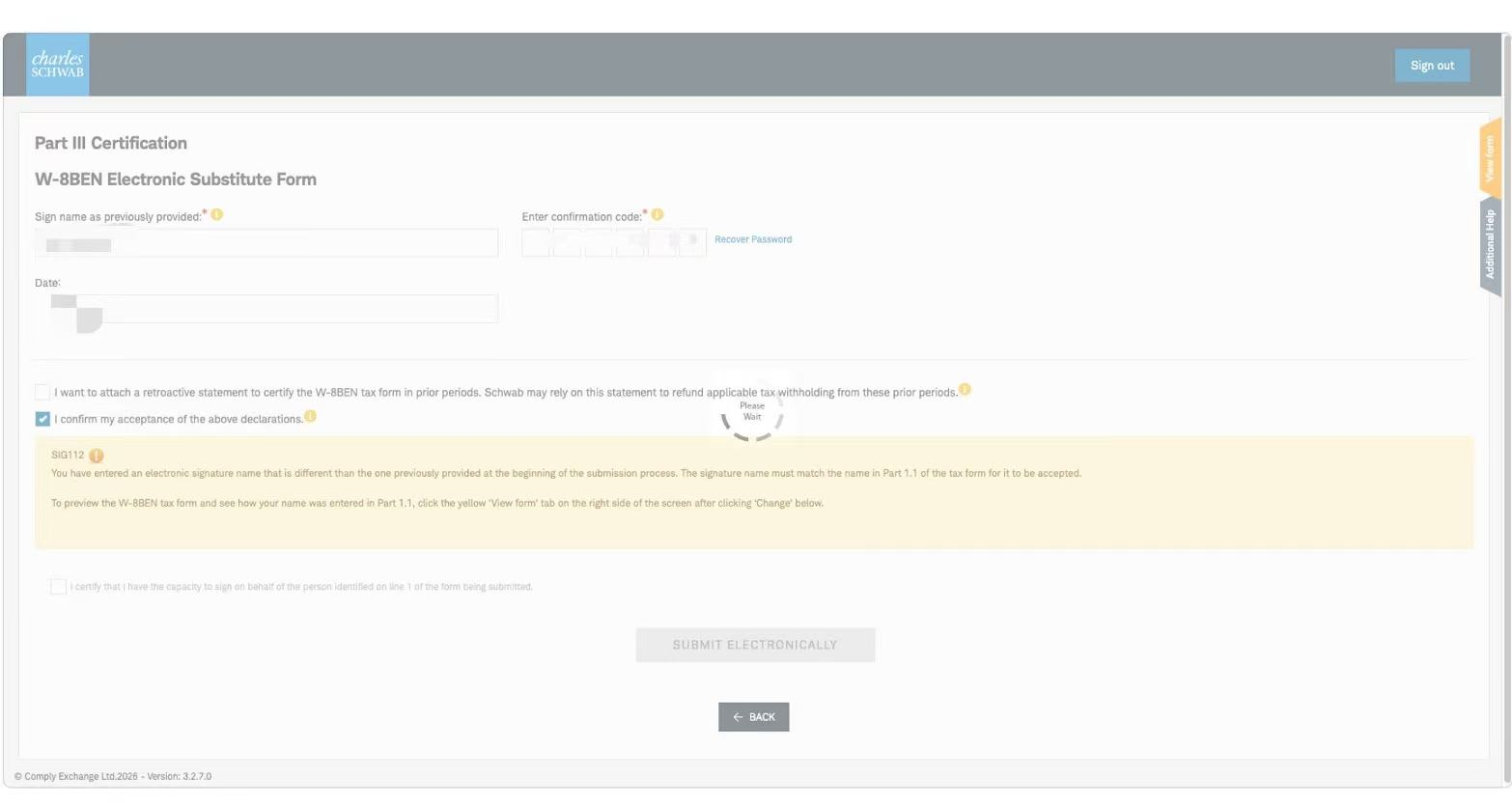Go back with the Back button
1512x803 pixels.
(754, 717)
